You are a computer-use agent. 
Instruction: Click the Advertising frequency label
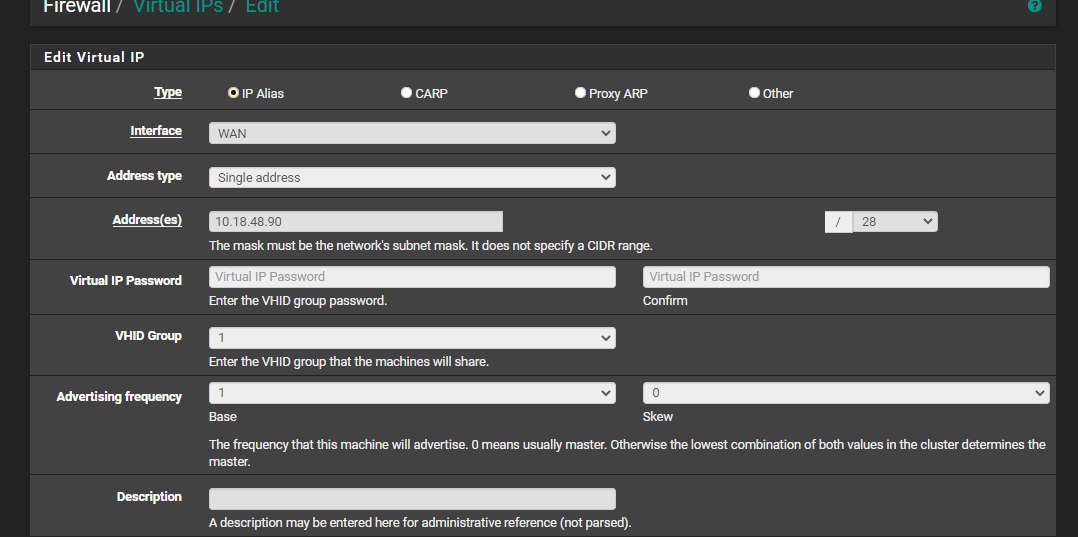119,397
